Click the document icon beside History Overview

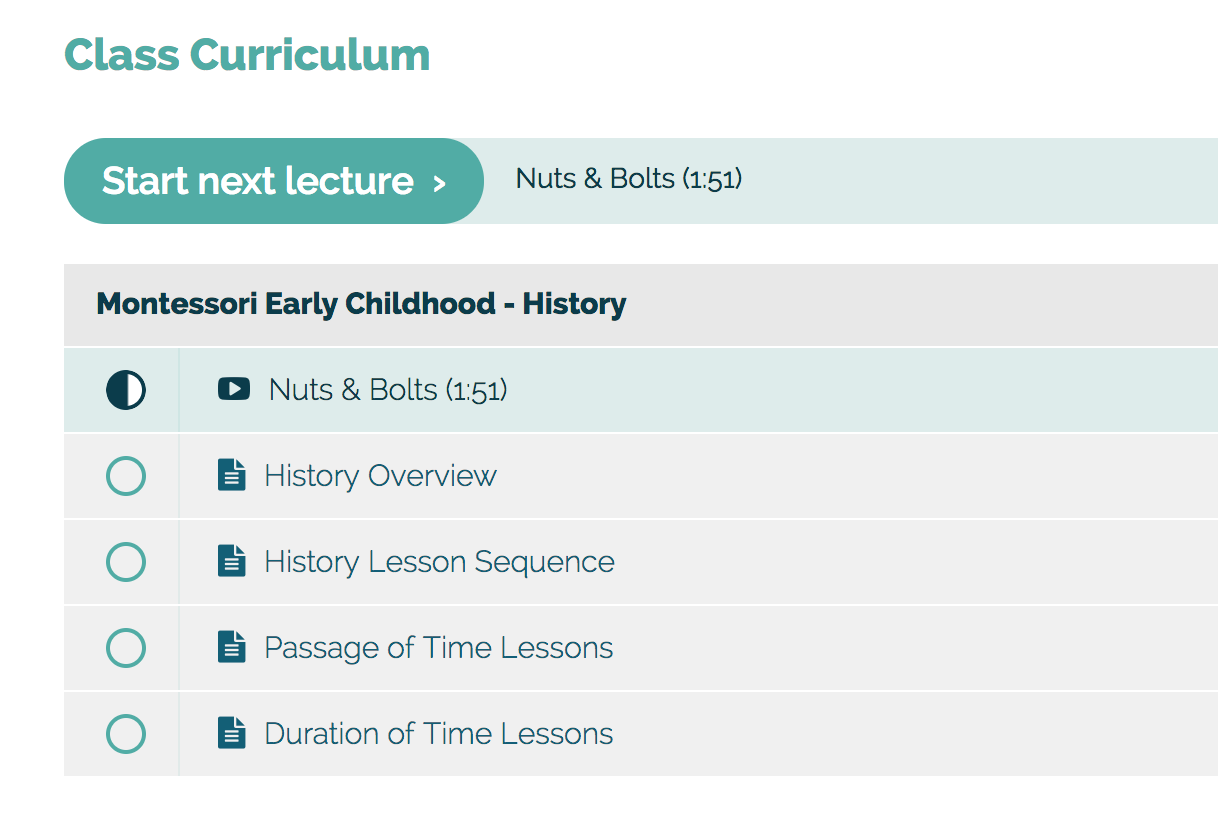pyautogui.click(x=232, y=475)
